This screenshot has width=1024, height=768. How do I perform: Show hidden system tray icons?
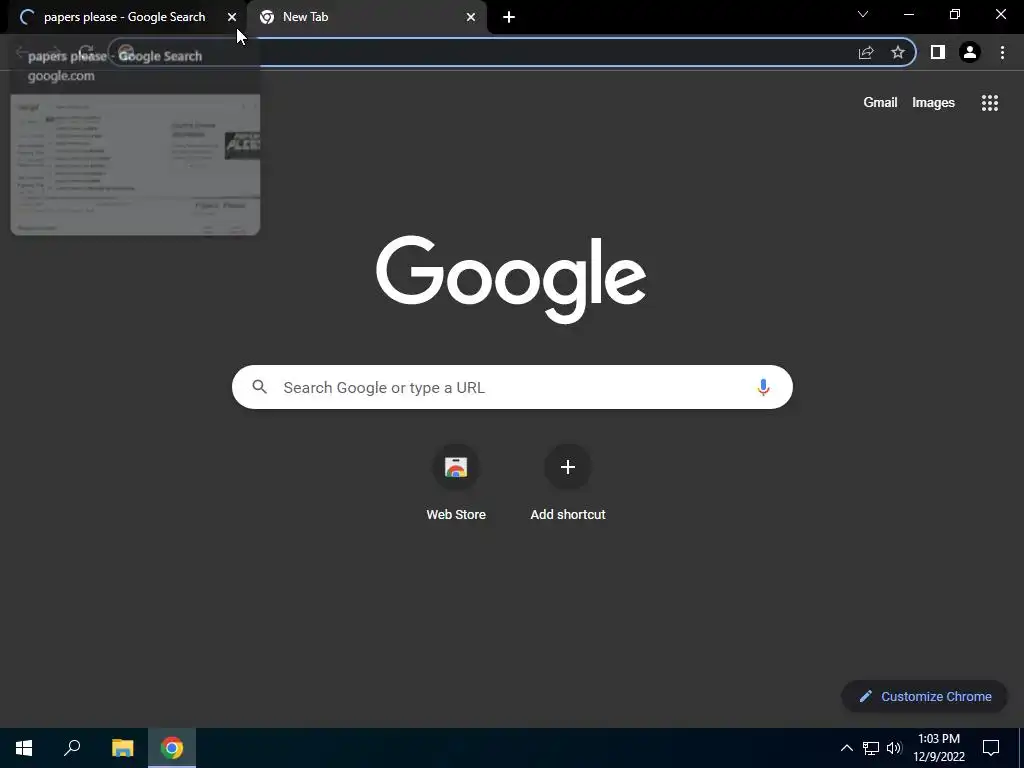tap(846, 748)
